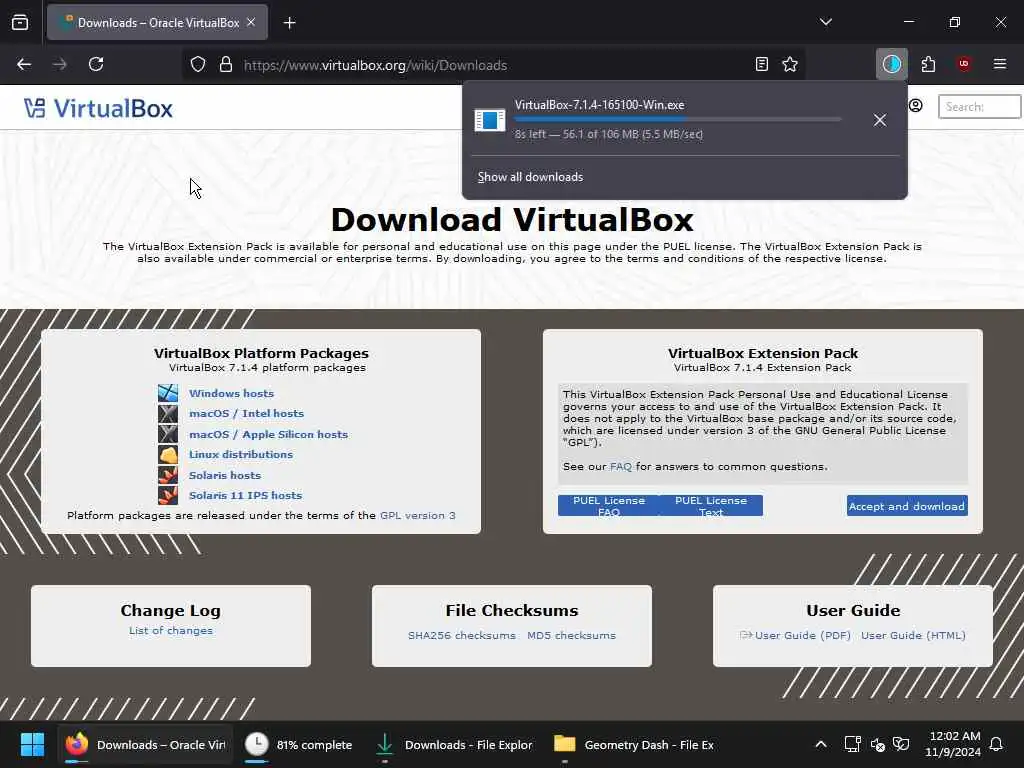Click the PUEL License FAQ button
Screen dimensions: 1024x768
[x=609, y=505]
